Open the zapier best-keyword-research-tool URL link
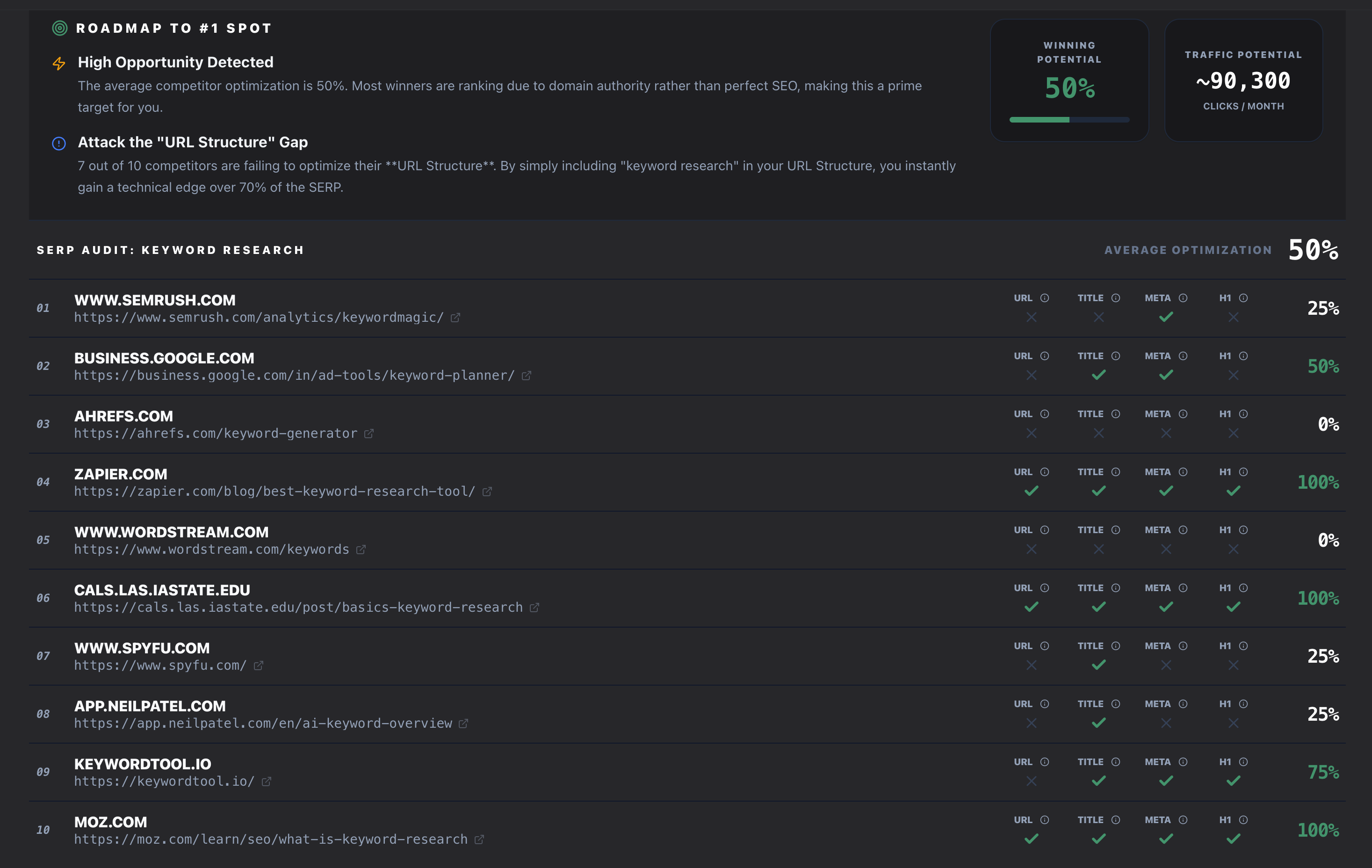This screenshot has width=1372, height=868. [x=274, y=491]
